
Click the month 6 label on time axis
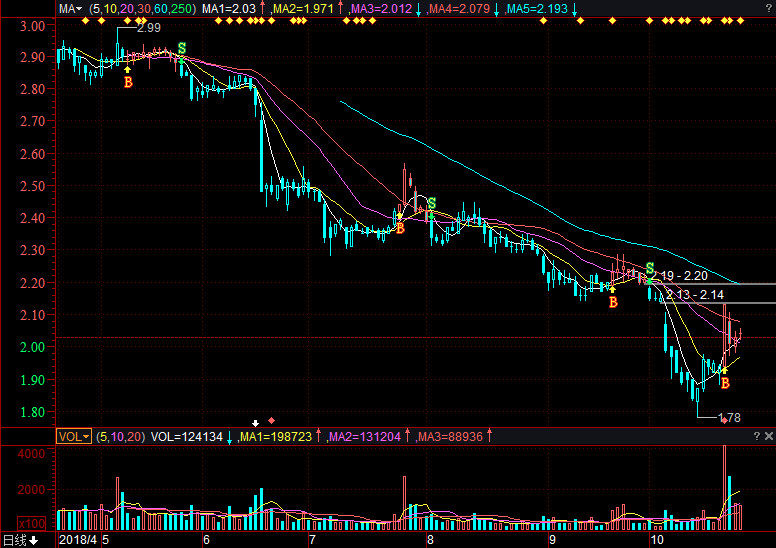[206, 540]
